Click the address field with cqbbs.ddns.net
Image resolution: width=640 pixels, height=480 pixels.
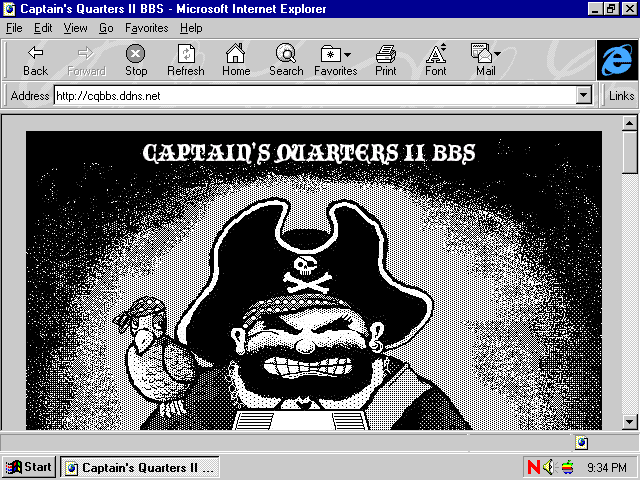310,96
